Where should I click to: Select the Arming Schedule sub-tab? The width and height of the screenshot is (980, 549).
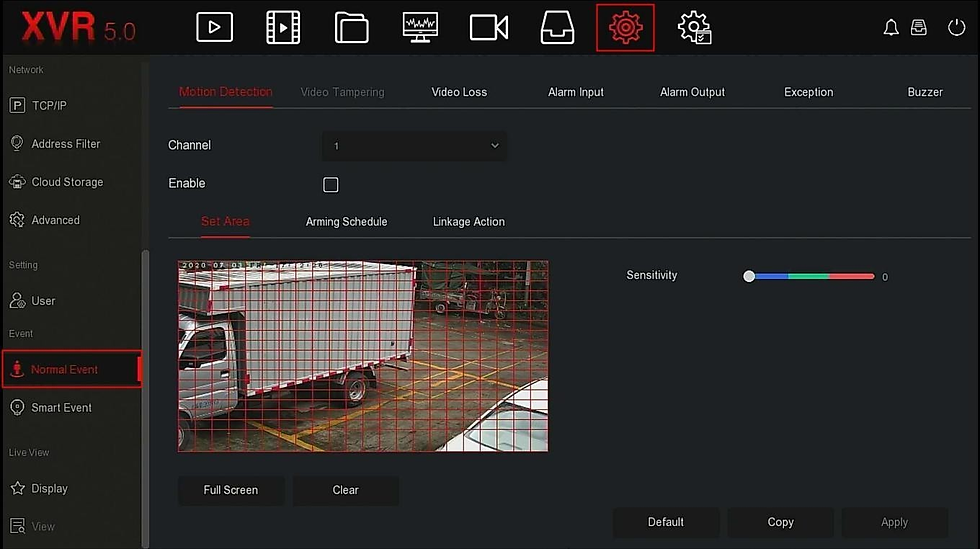click(346, 222)
